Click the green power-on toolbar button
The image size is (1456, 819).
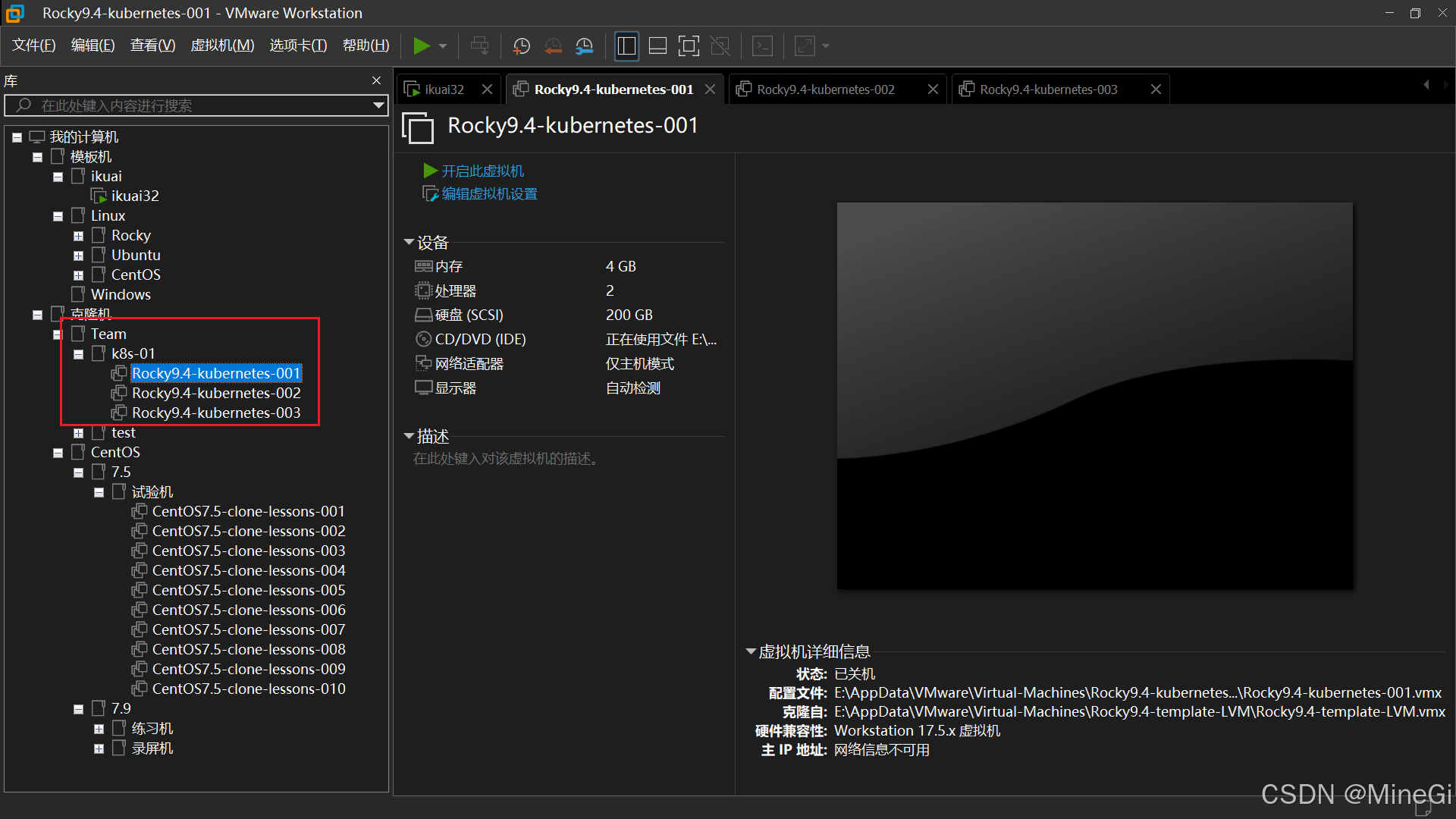[422, 46]
